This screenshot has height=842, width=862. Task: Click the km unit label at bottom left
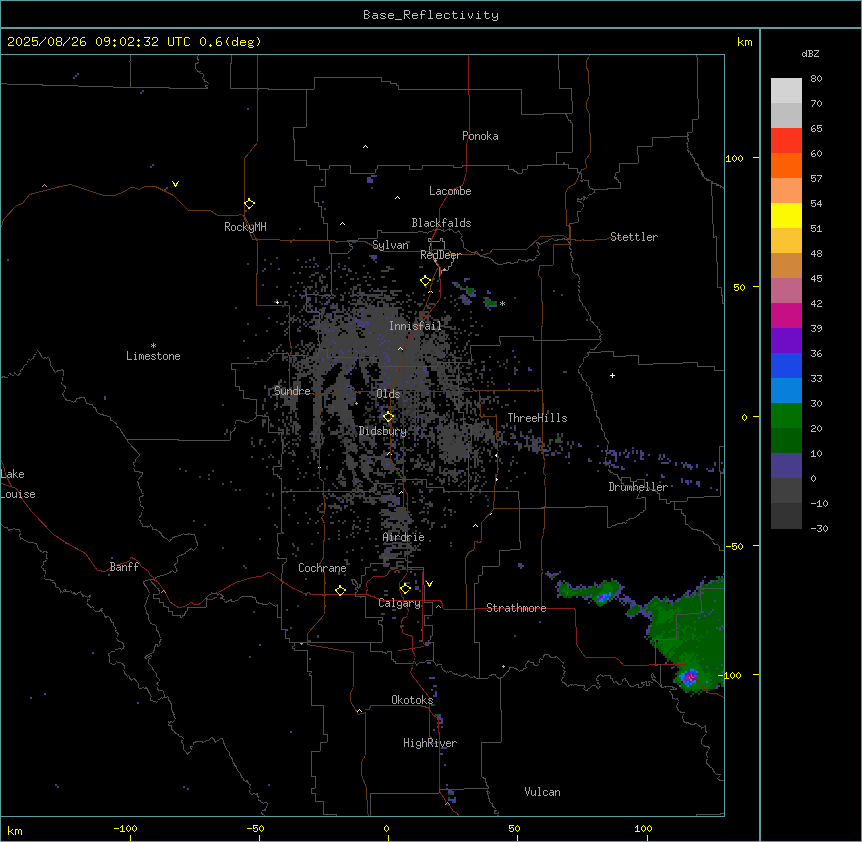15,830
